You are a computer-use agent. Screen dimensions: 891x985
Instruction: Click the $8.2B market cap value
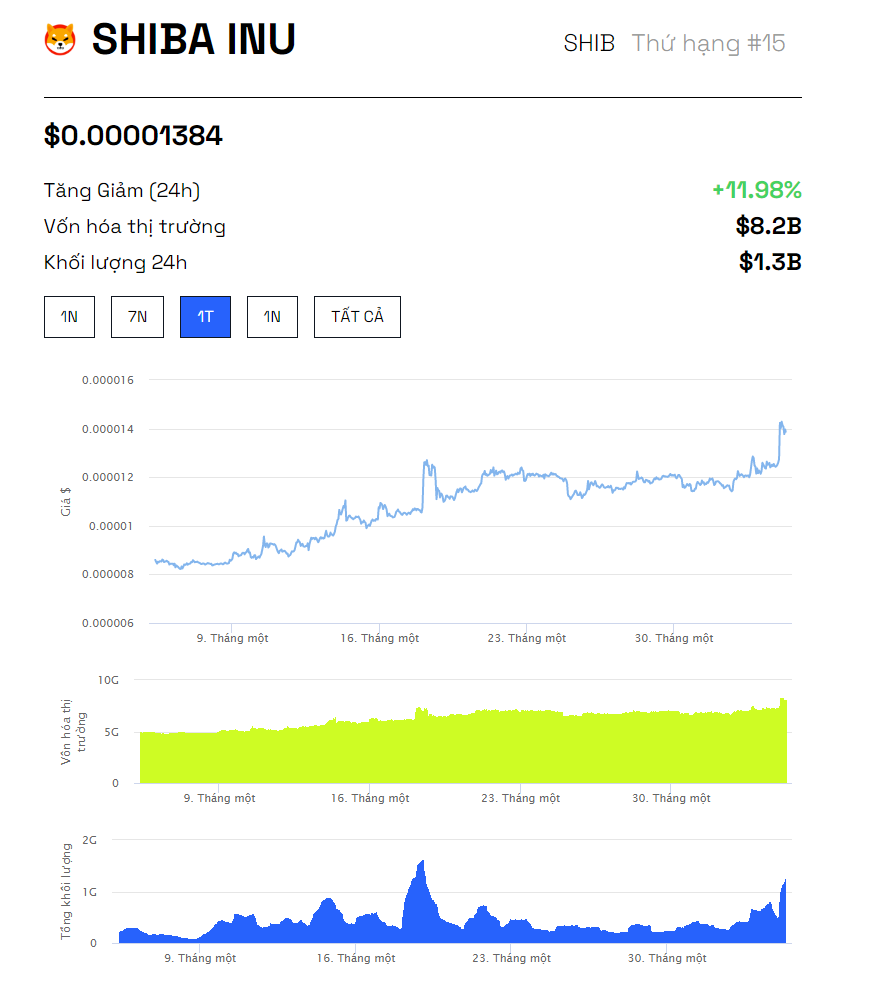768,226
